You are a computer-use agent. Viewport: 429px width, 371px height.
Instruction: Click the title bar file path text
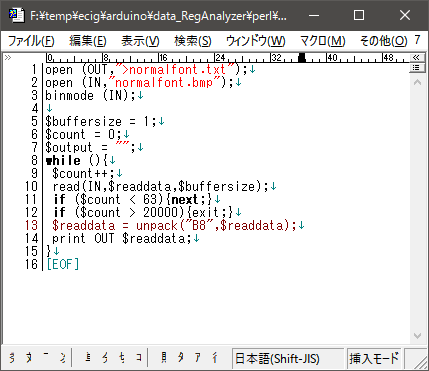[x=158, y=16]
